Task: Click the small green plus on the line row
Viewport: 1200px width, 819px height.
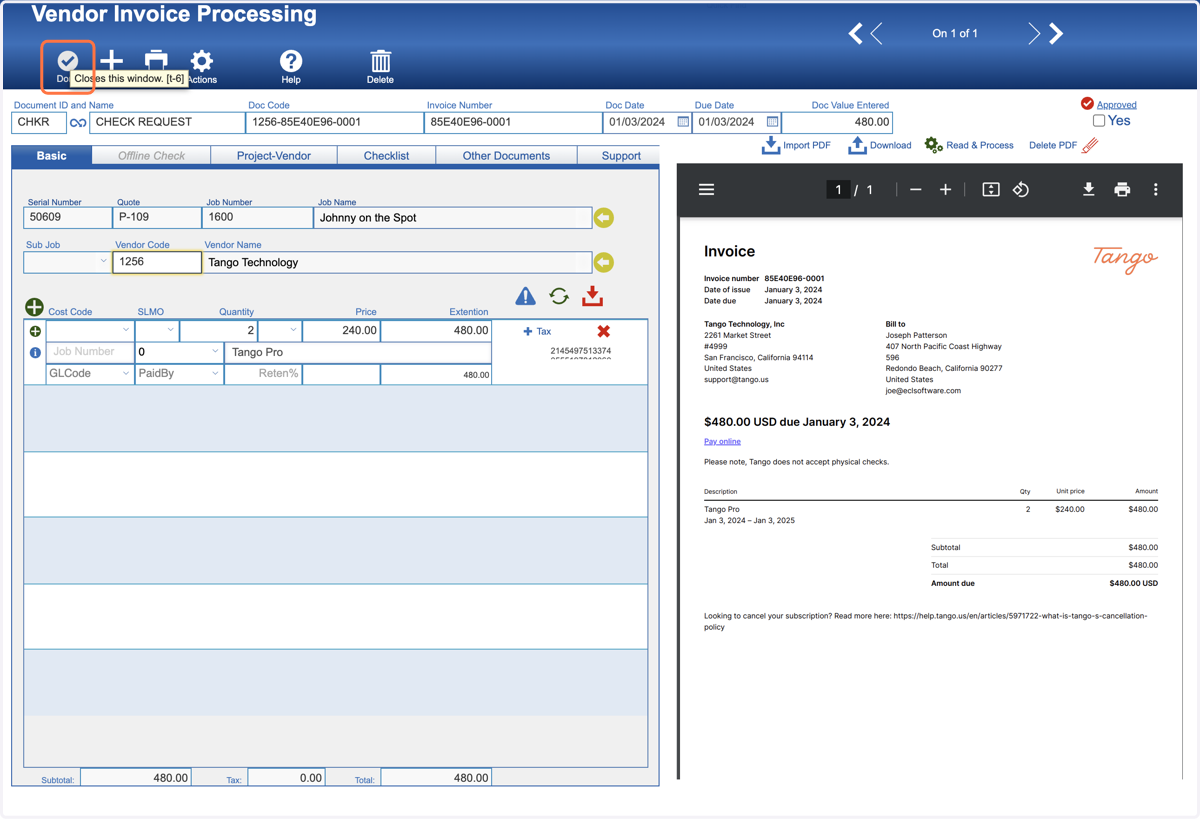Action: 35,331
